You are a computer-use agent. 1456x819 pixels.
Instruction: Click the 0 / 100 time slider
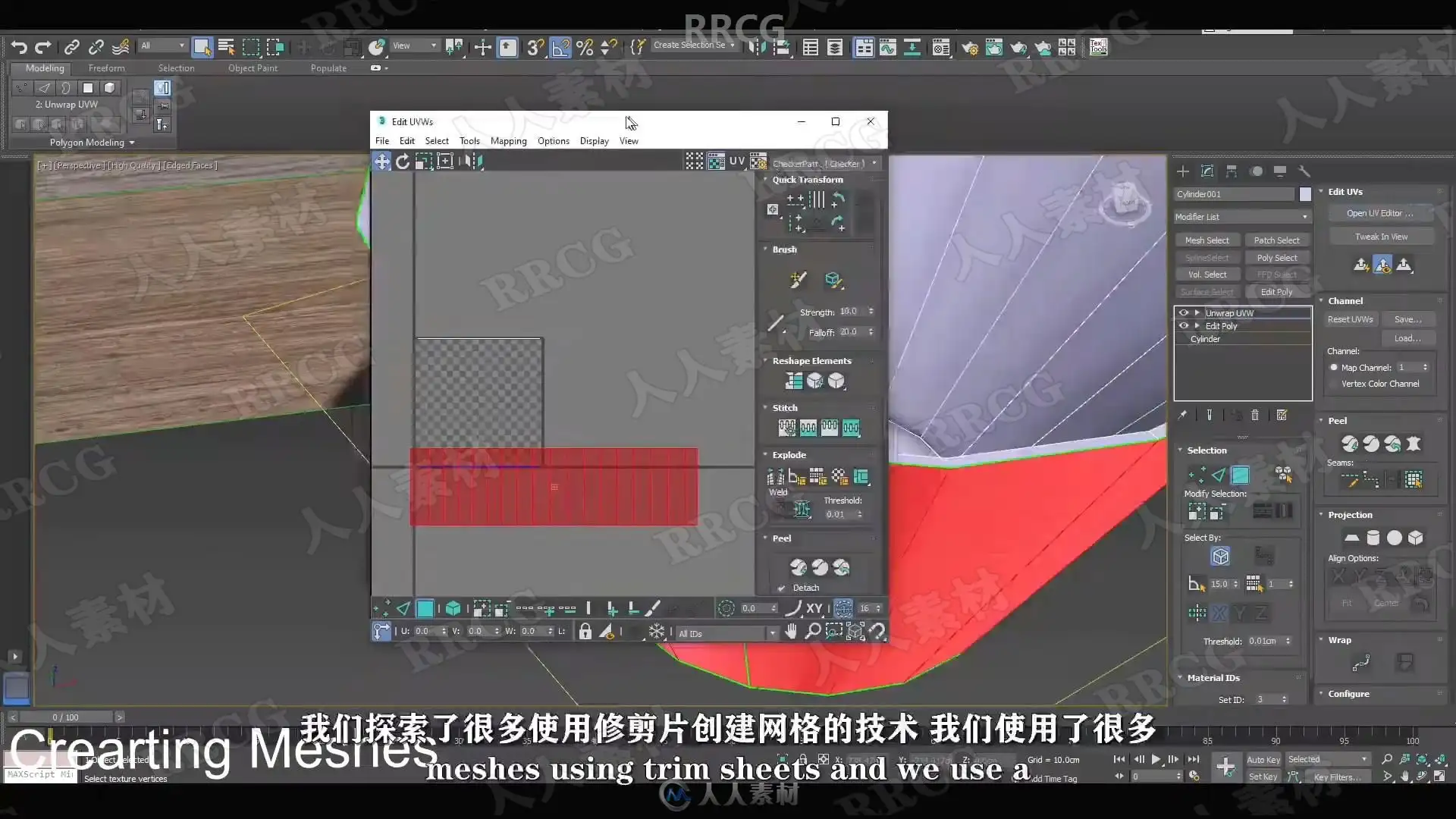click(66, 717)
